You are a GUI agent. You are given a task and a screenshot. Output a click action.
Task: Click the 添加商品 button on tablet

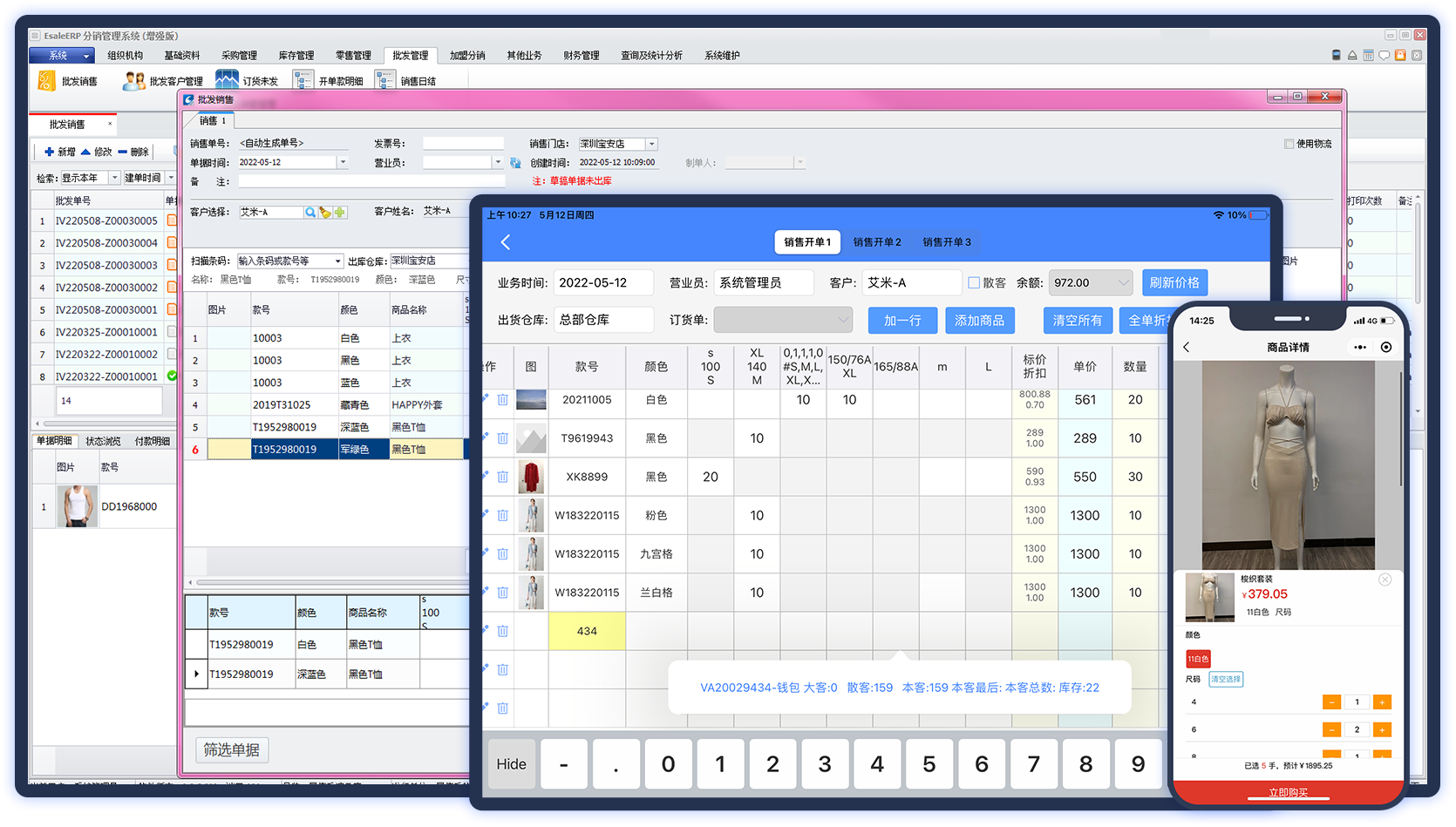click(x=979, y=321)
